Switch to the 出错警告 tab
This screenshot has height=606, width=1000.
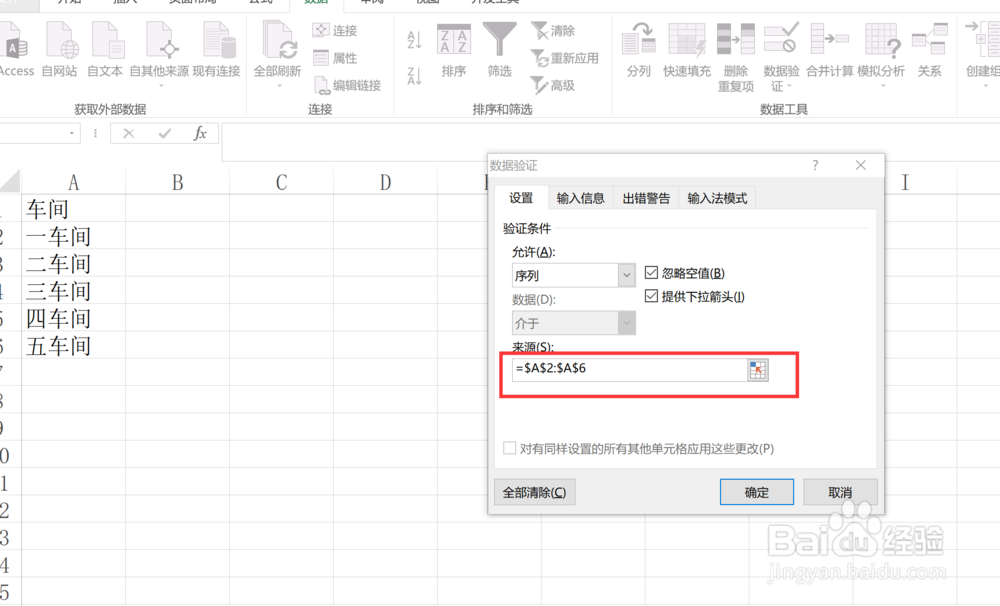tap(645, 197)
